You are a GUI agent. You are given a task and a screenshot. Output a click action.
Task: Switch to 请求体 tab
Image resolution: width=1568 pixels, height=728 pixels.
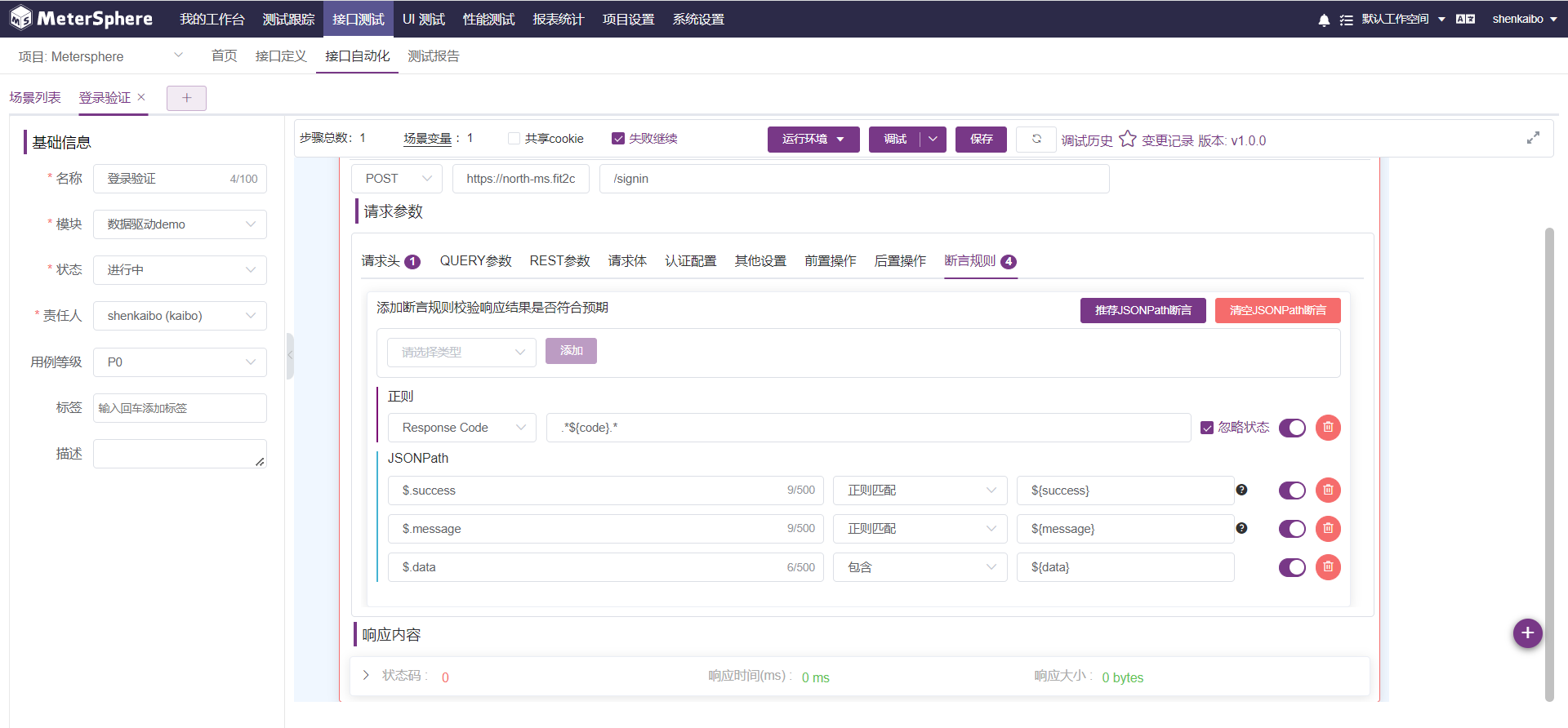[x=627, y=261]
